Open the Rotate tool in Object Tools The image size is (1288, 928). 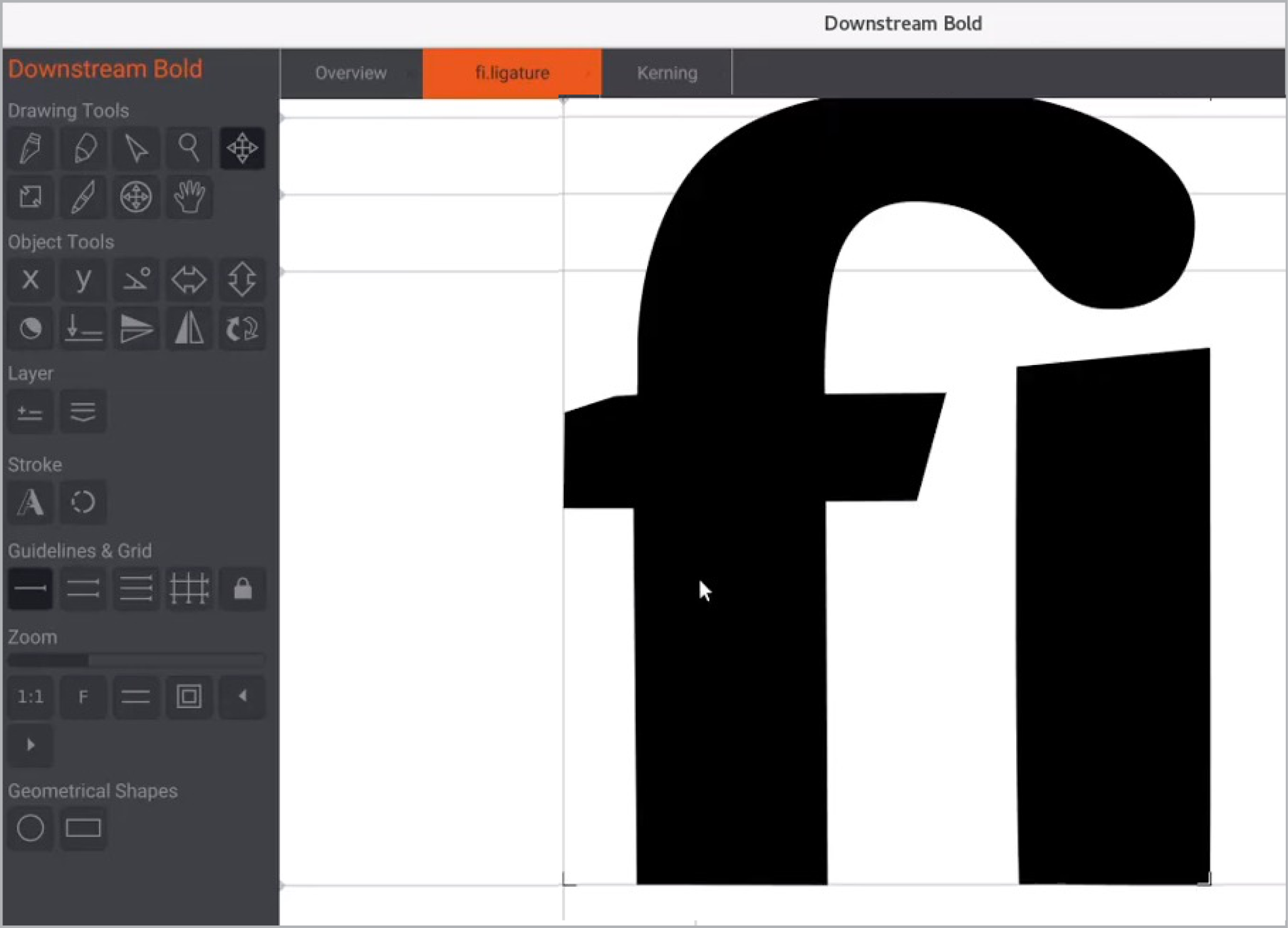point(242,329)
